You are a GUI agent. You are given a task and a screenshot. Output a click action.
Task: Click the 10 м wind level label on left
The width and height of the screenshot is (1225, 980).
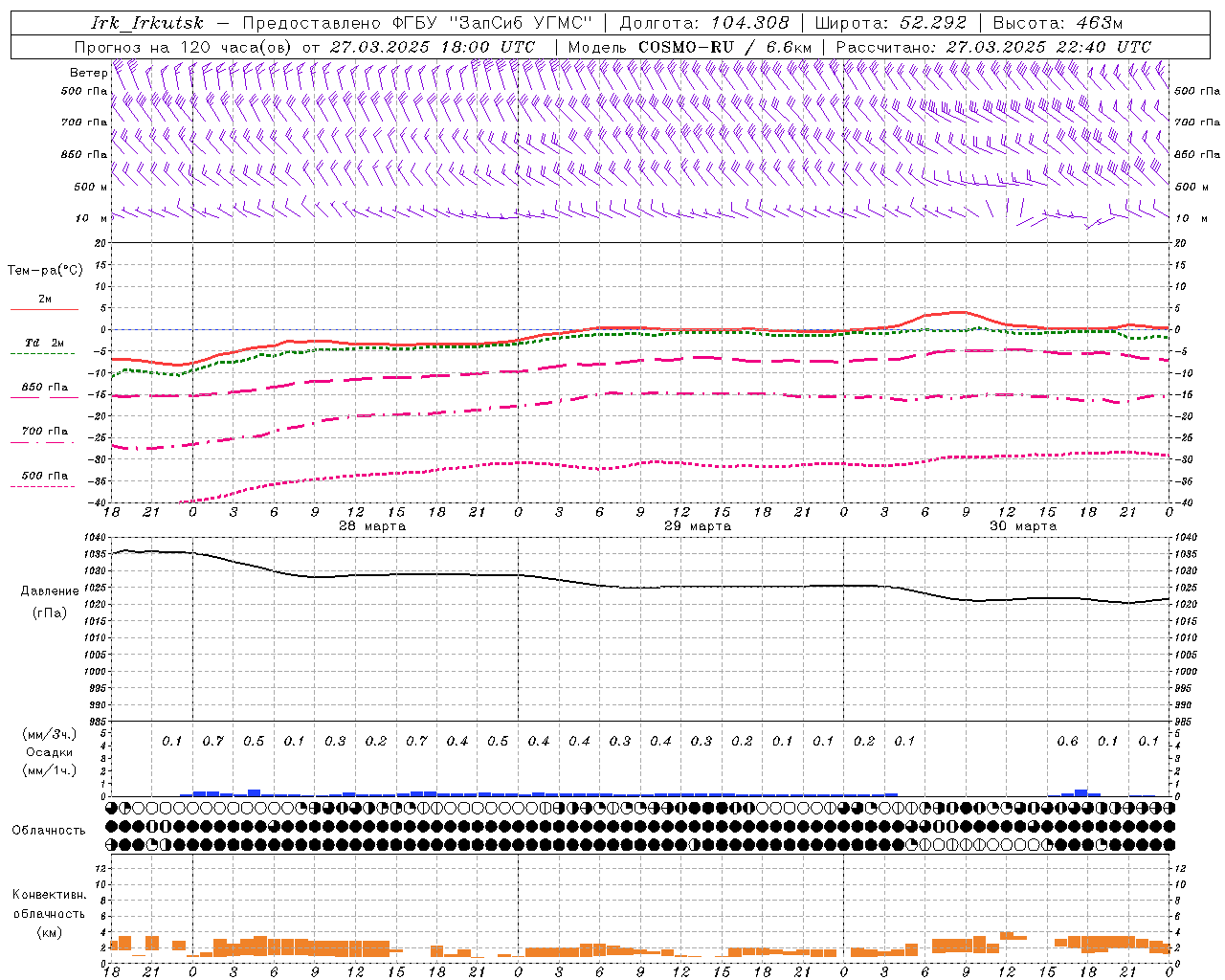coord(92,218)
